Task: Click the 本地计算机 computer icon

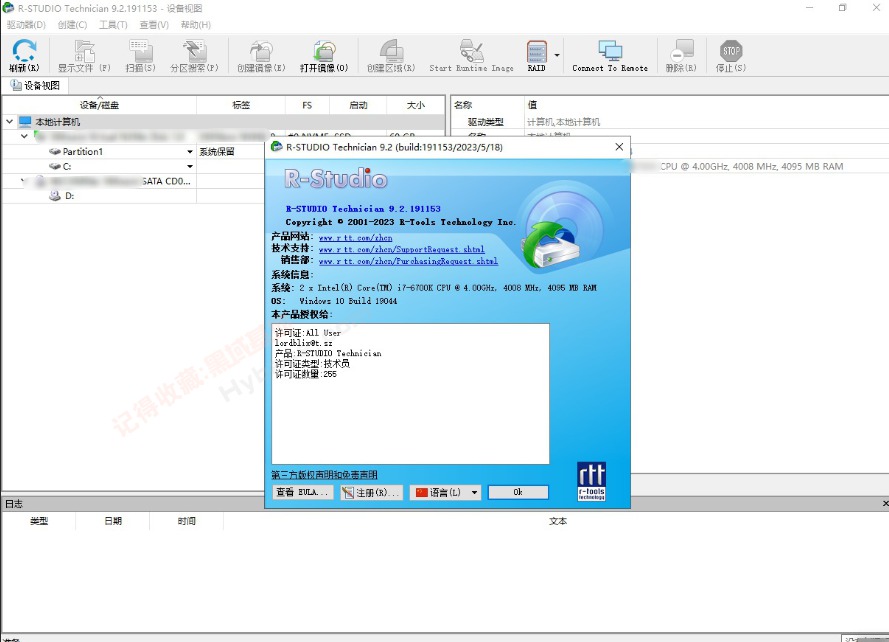Action: click(x=25, y=121)
